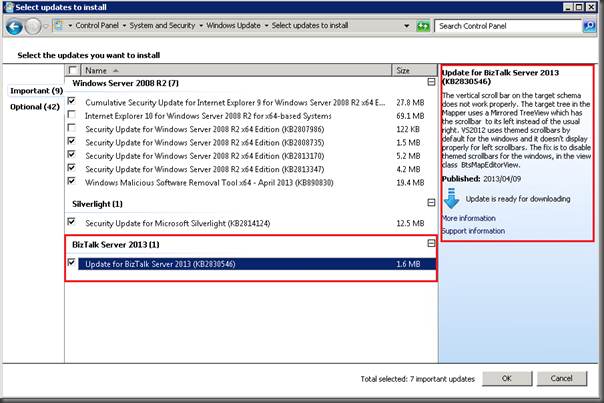Viewport: 604px width, 403px height.
Task: Open the address bar history dropdown
Action: [407, 26]
